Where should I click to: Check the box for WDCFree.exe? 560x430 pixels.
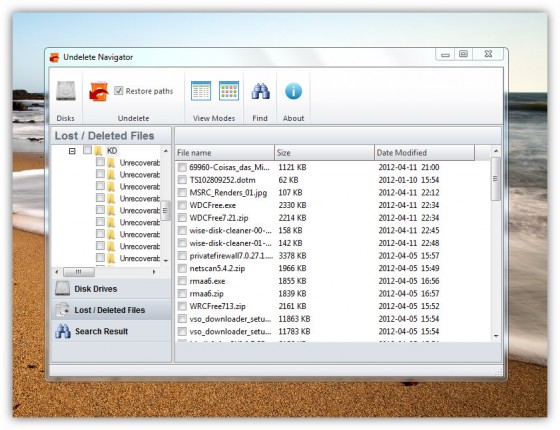click(x=182, y=205)
